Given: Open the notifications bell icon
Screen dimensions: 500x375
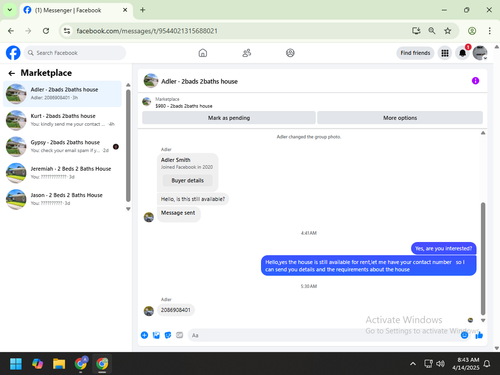Looking at the screenshot, I should (x=462, y=53).
